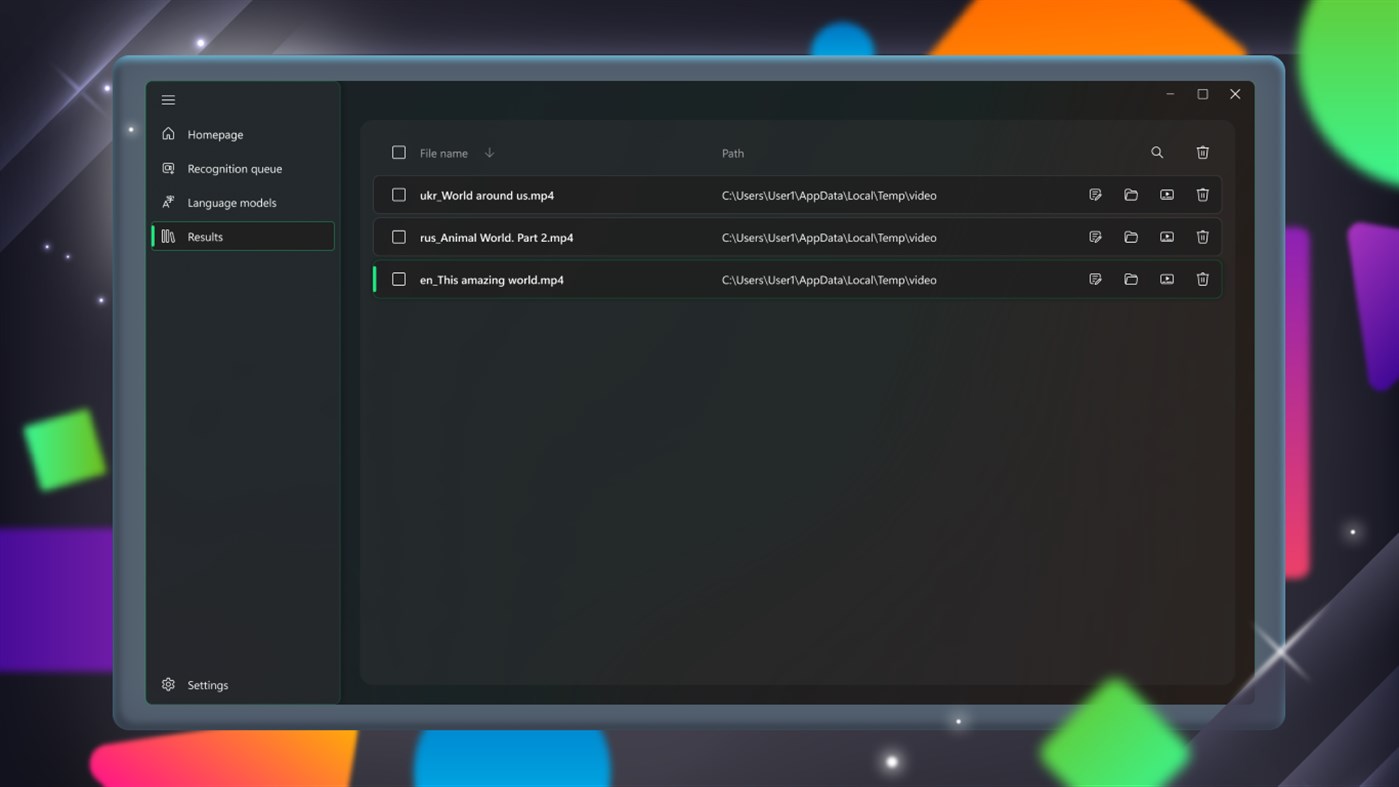Collapse the sidebar with the hamburger button

tap(168, 99)
